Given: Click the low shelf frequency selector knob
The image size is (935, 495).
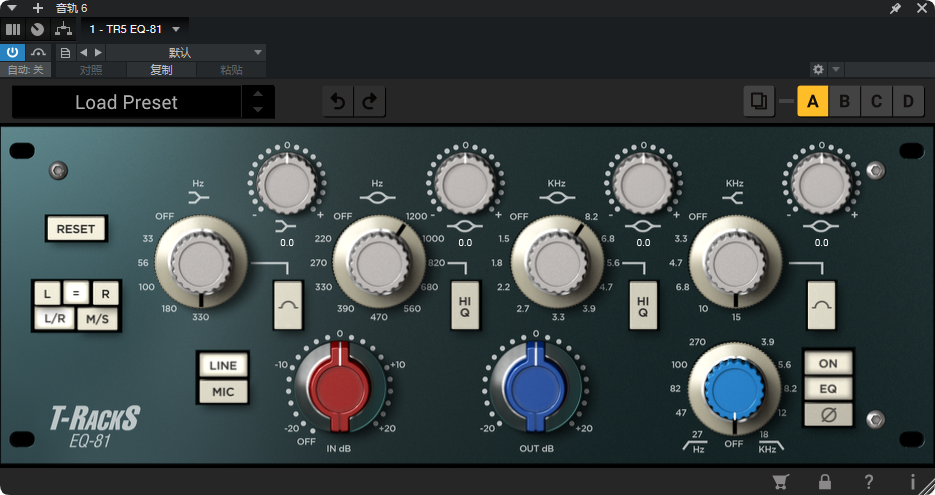Looking at the screenshot, I should click(x=201, y=262).
